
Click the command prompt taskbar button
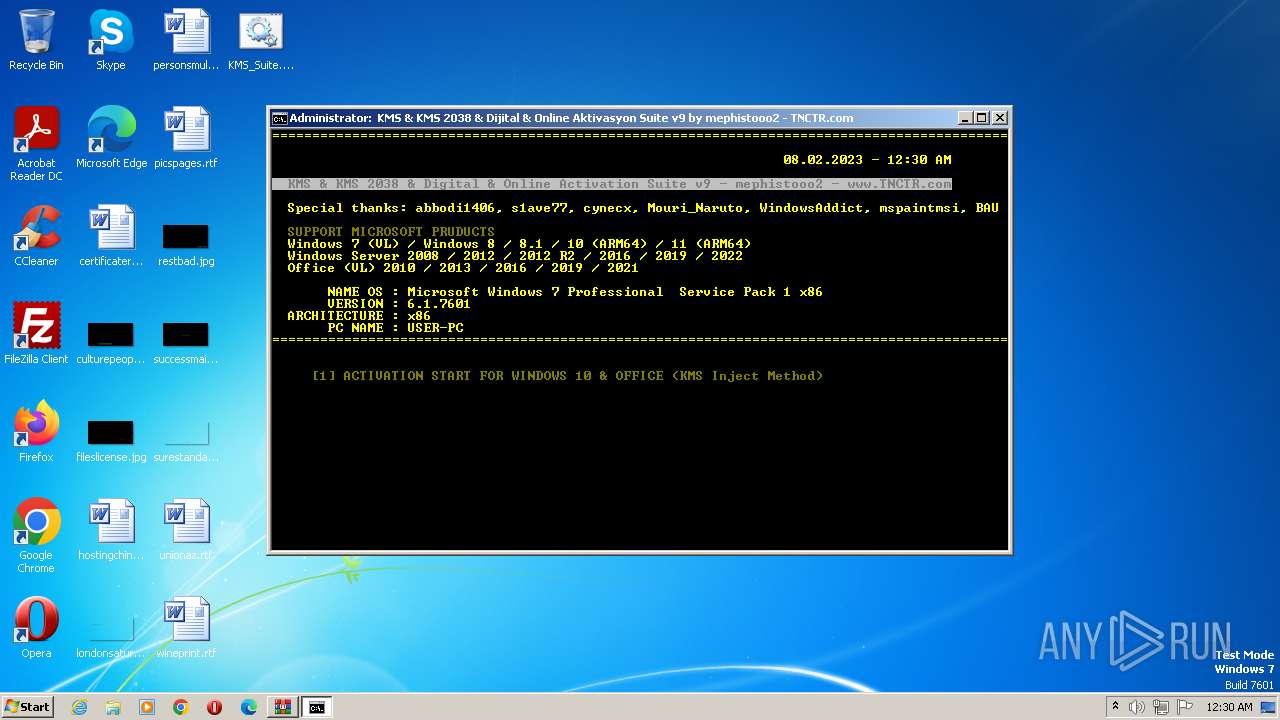(x=317, y=707)
